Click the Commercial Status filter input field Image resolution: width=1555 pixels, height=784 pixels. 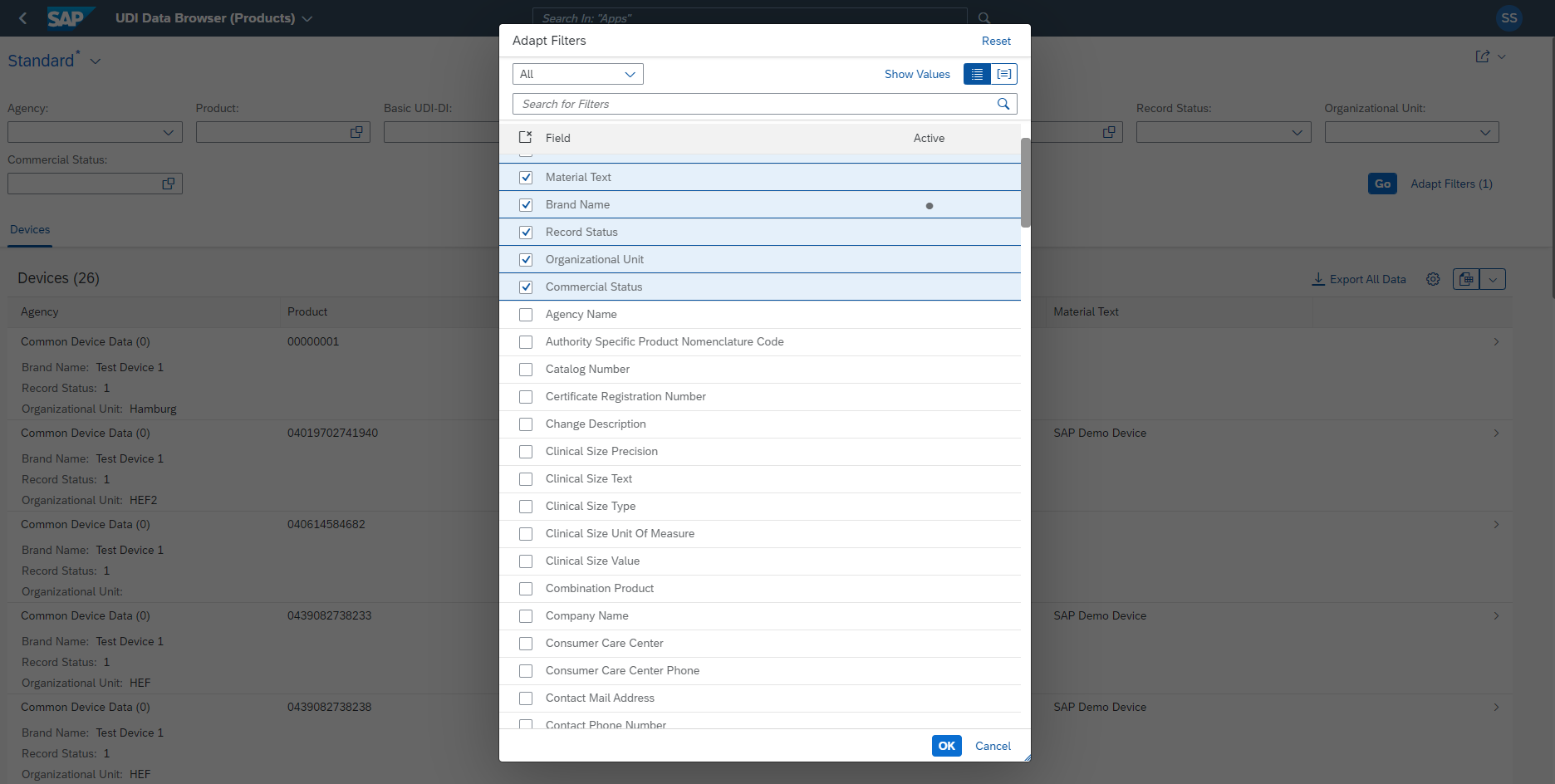95,184
